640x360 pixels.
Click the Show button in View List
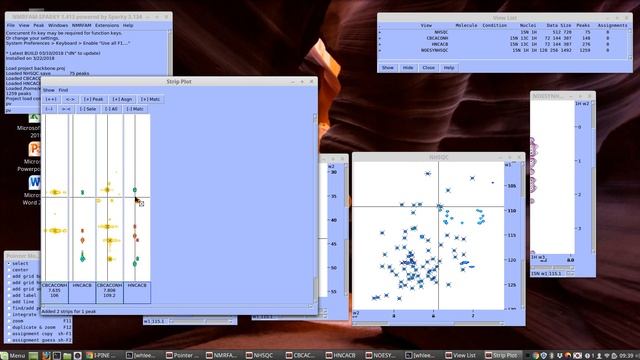[388, 68]
